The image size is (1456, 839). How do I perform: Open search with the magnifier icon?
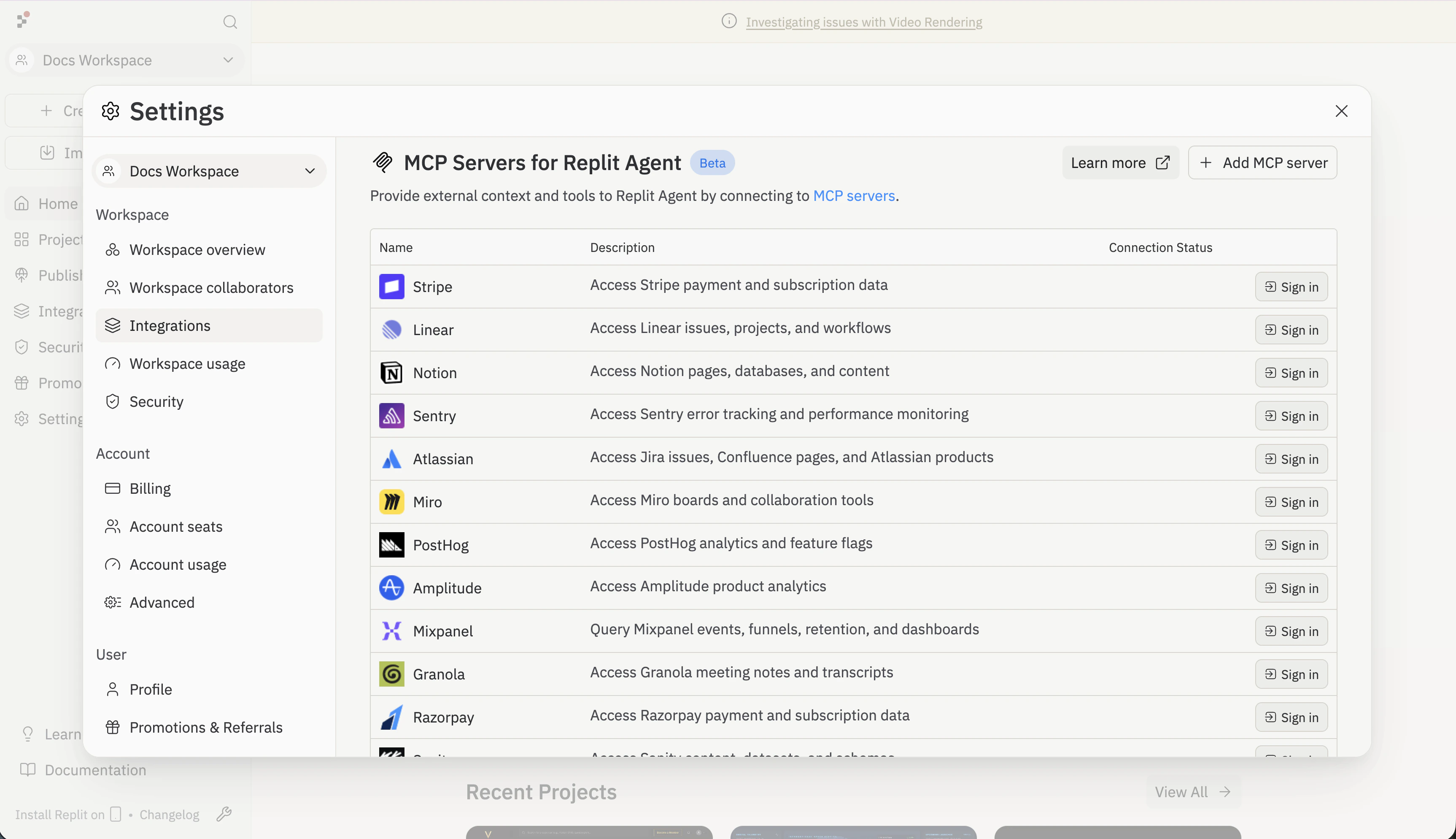(230, 22)
